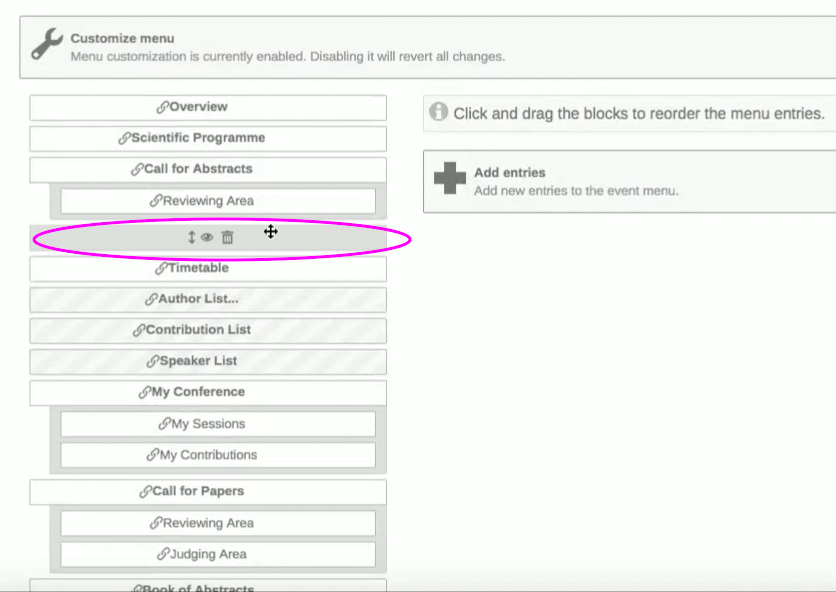
Task: Click the eye visibility icon in highlighted row
Action: point(207,237)
